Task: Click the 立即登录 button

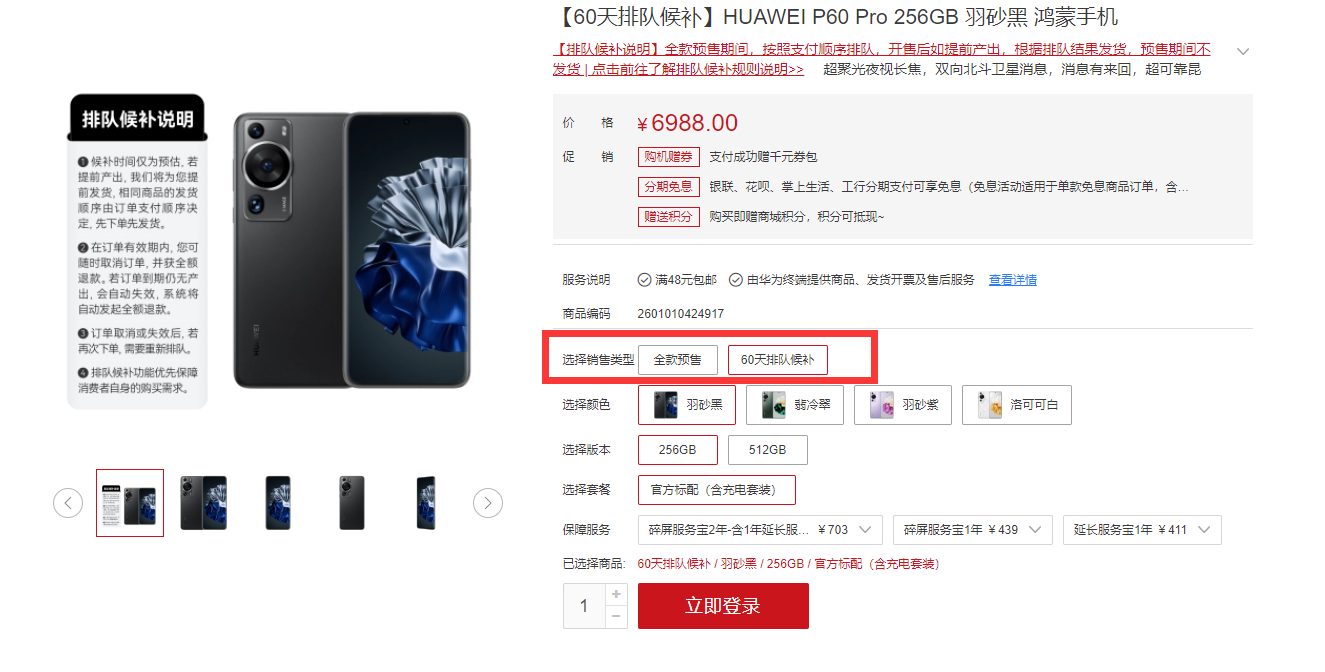Action: coord(723,606)
